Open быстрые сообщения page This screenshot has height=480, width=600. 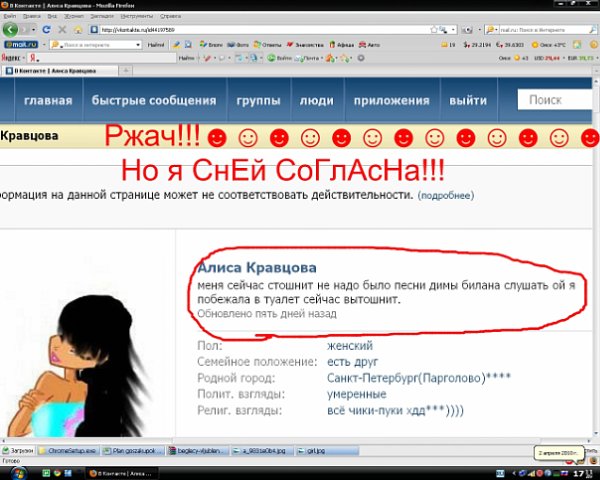(x=154, y=101)
